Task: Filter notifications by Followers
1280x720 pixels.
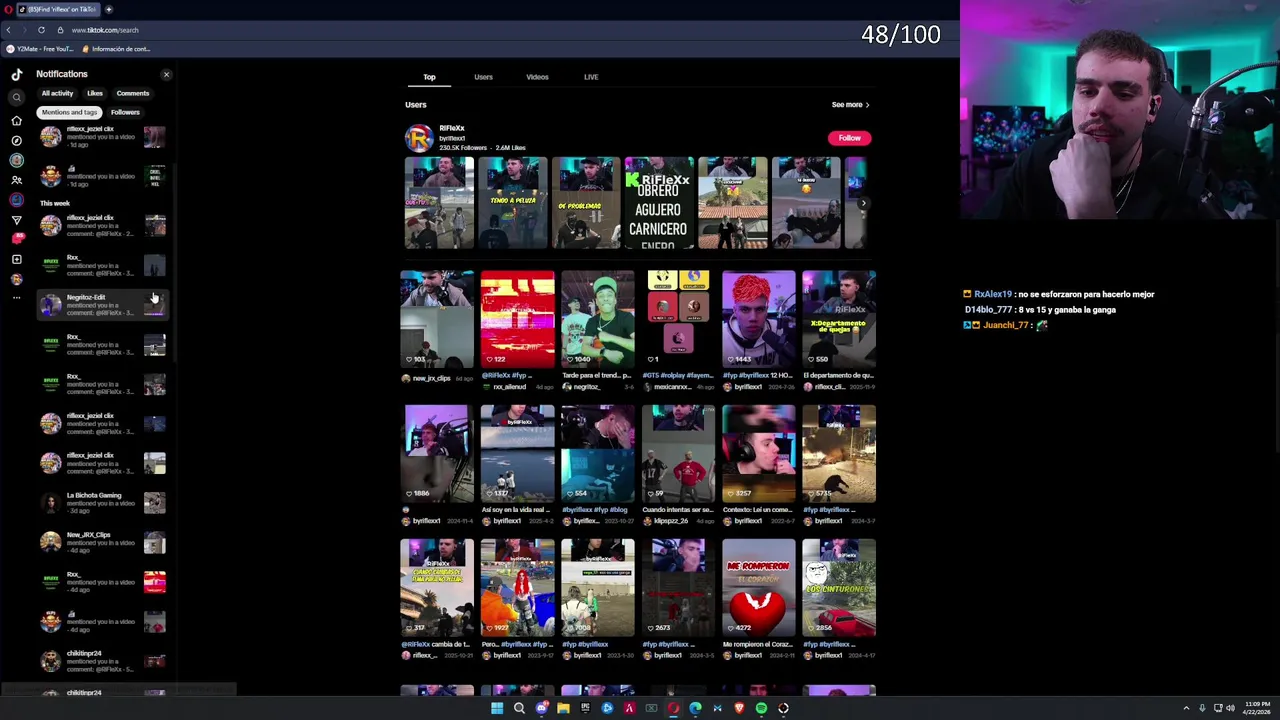Action: [125, 112]
